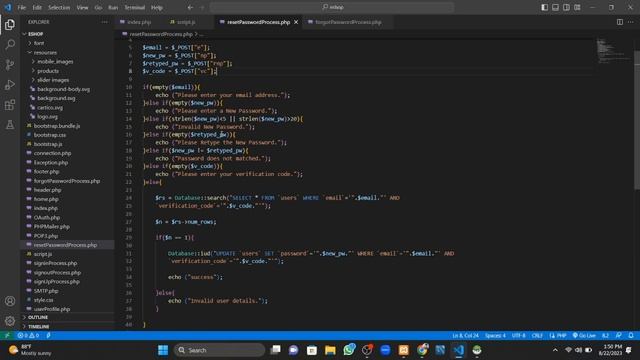Viewport: 640px width, 360px height.
Task: Click the taskbar Search box
Action: click(219, 350)
